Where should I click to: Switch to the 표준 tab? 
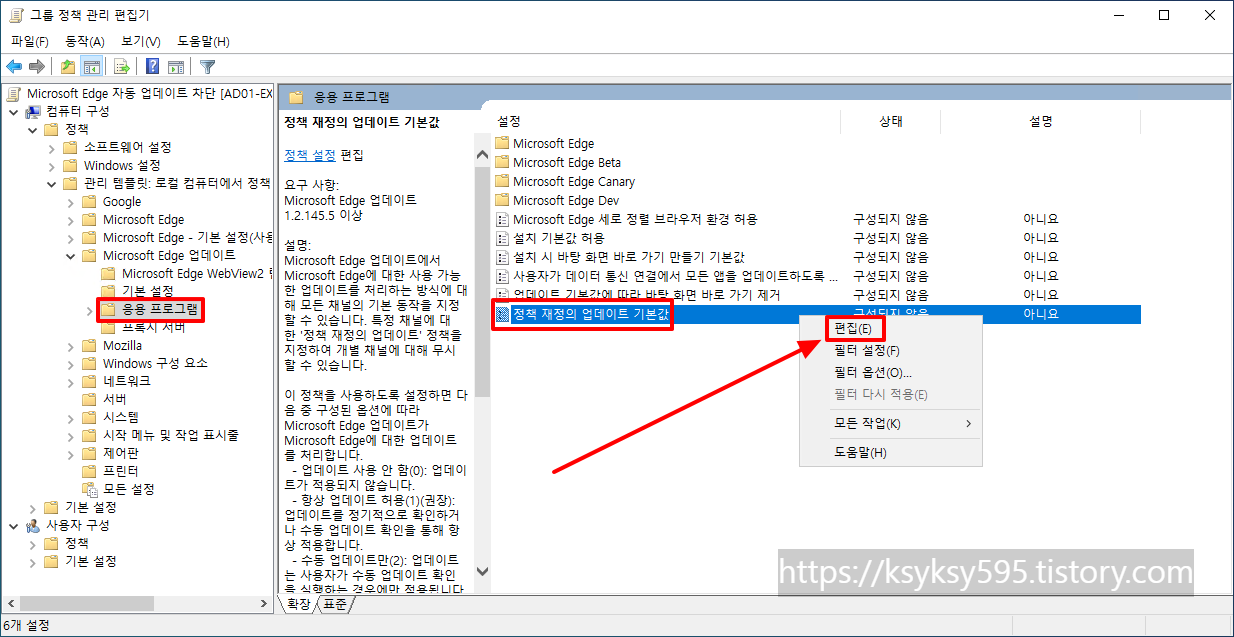[x=336, y=604]
